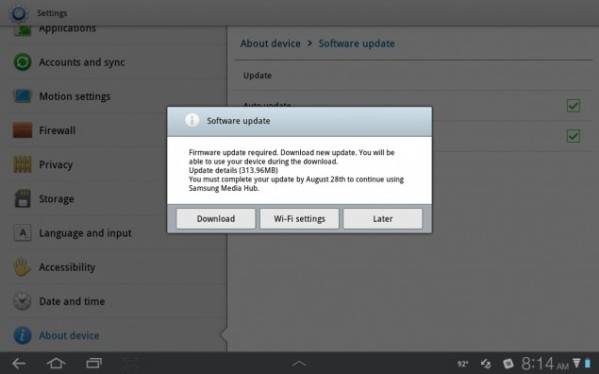This screenshot has height=374, width=599.
Task: Open the Recent apps button
Action: (94, 363)
